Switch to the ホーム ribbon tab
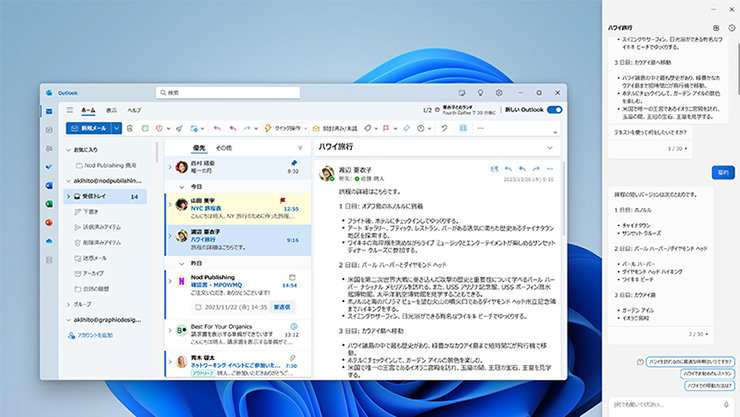740x417 pixels. [x=88, y=110]
